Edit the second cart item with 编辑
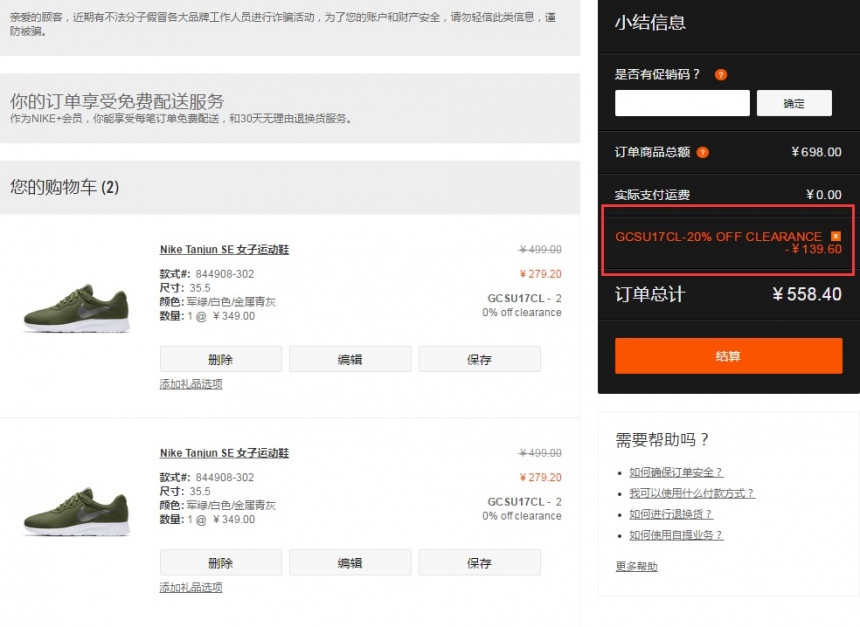This screenshot has height=627, width=860. tap(350, 563)
